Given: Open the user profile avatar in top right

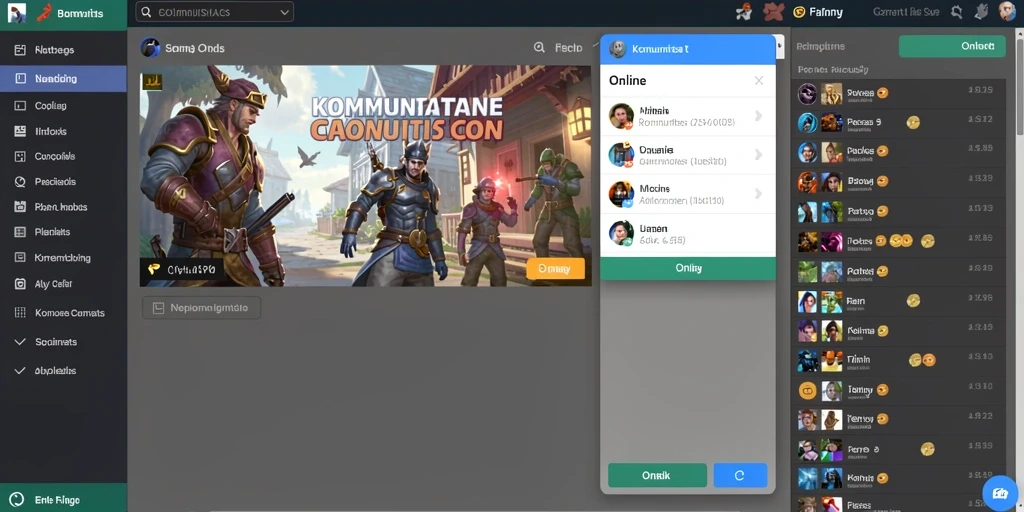Looking at the screenshot, I should 1007,12.
